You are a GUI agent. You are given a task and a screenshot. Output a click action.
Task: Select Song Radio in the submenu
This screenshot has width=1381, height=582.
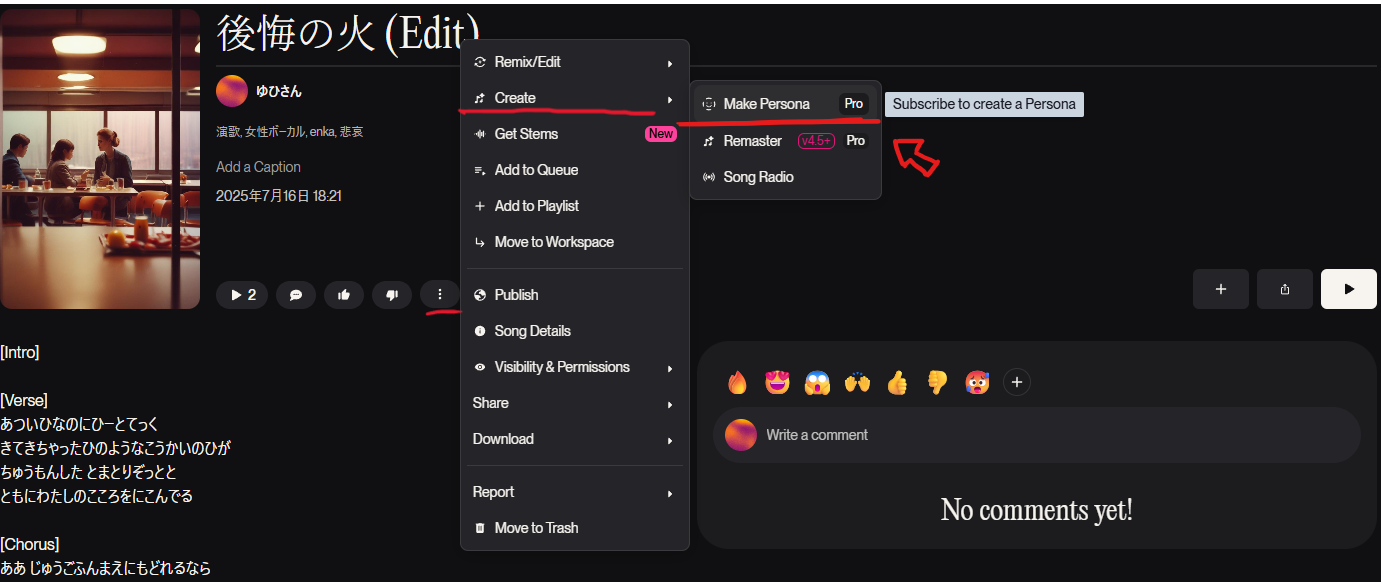pyautogui.click(x=785, y=177)
